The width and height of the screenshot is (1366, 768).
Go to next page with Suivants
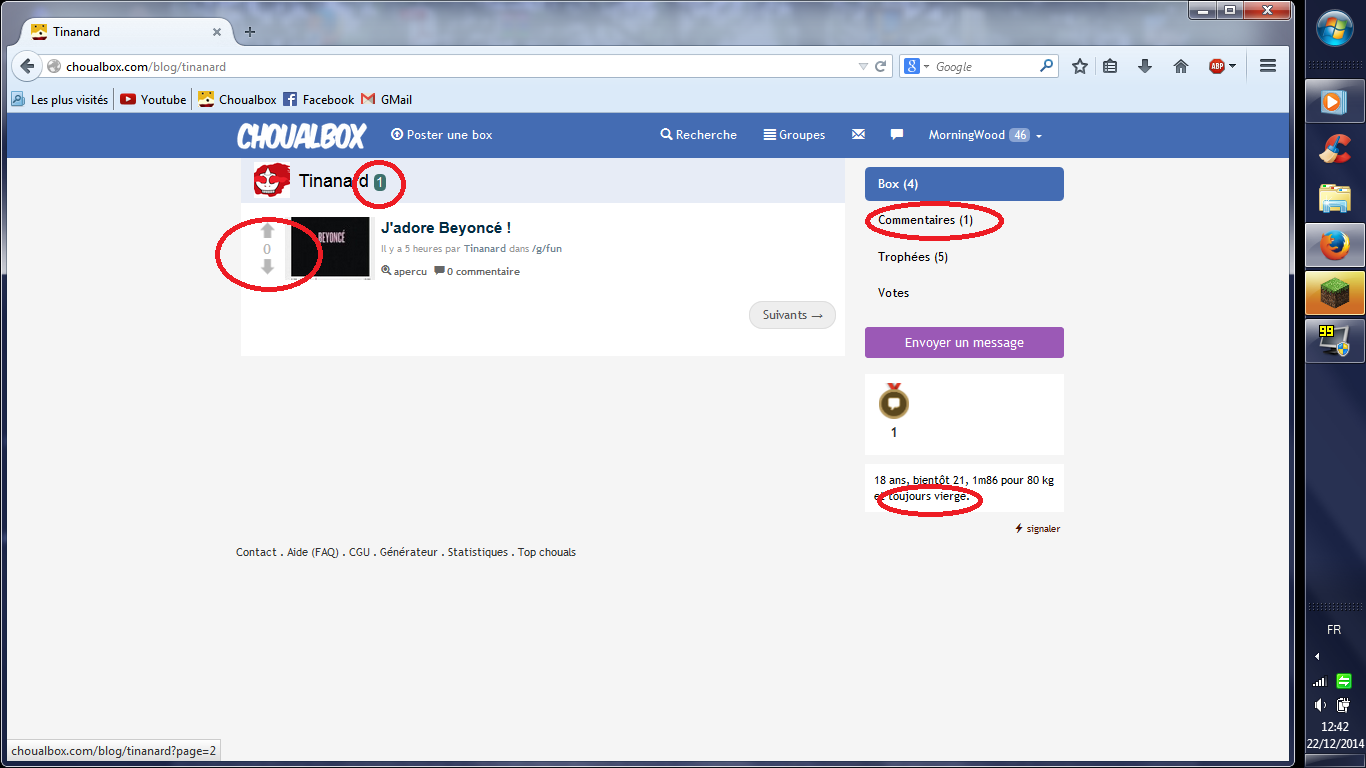pyautogui.click(x=792, y=315)
